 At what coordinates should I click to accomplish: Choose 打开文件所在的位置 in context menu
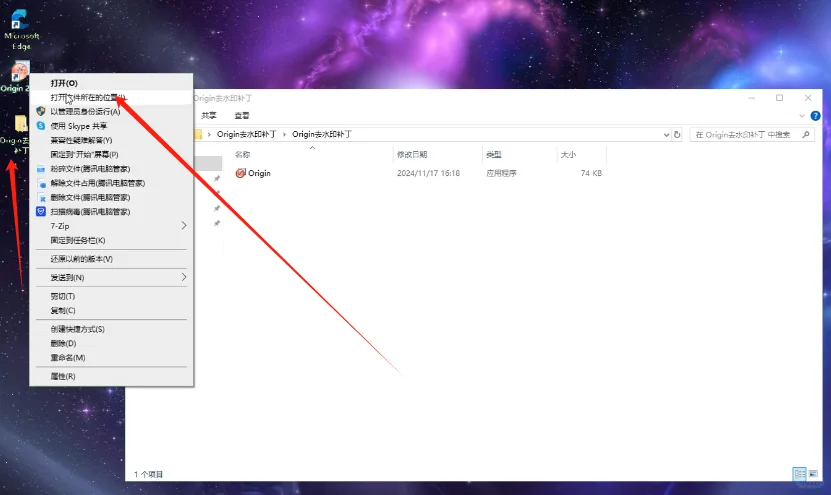(x=111, y=98)
